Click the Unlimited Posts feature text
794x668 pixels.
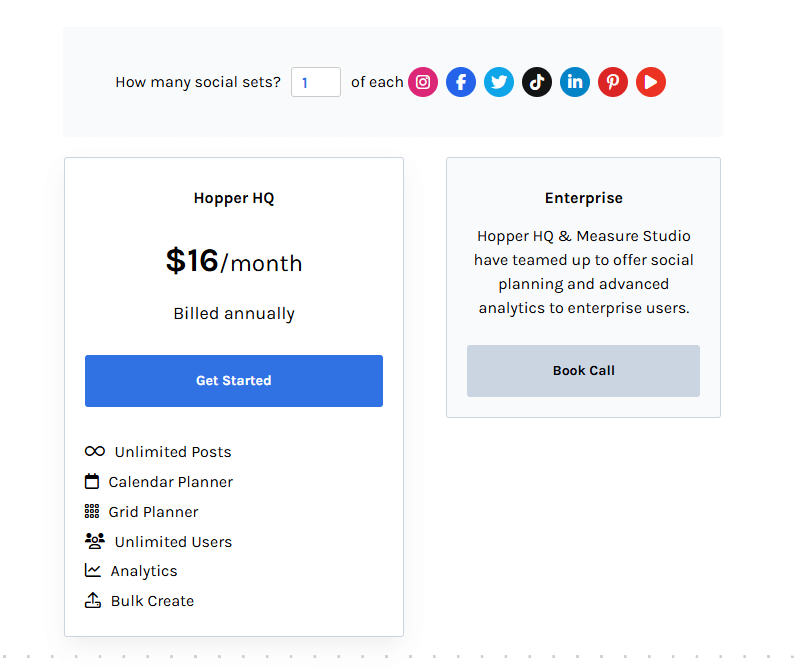coord(173,452)
